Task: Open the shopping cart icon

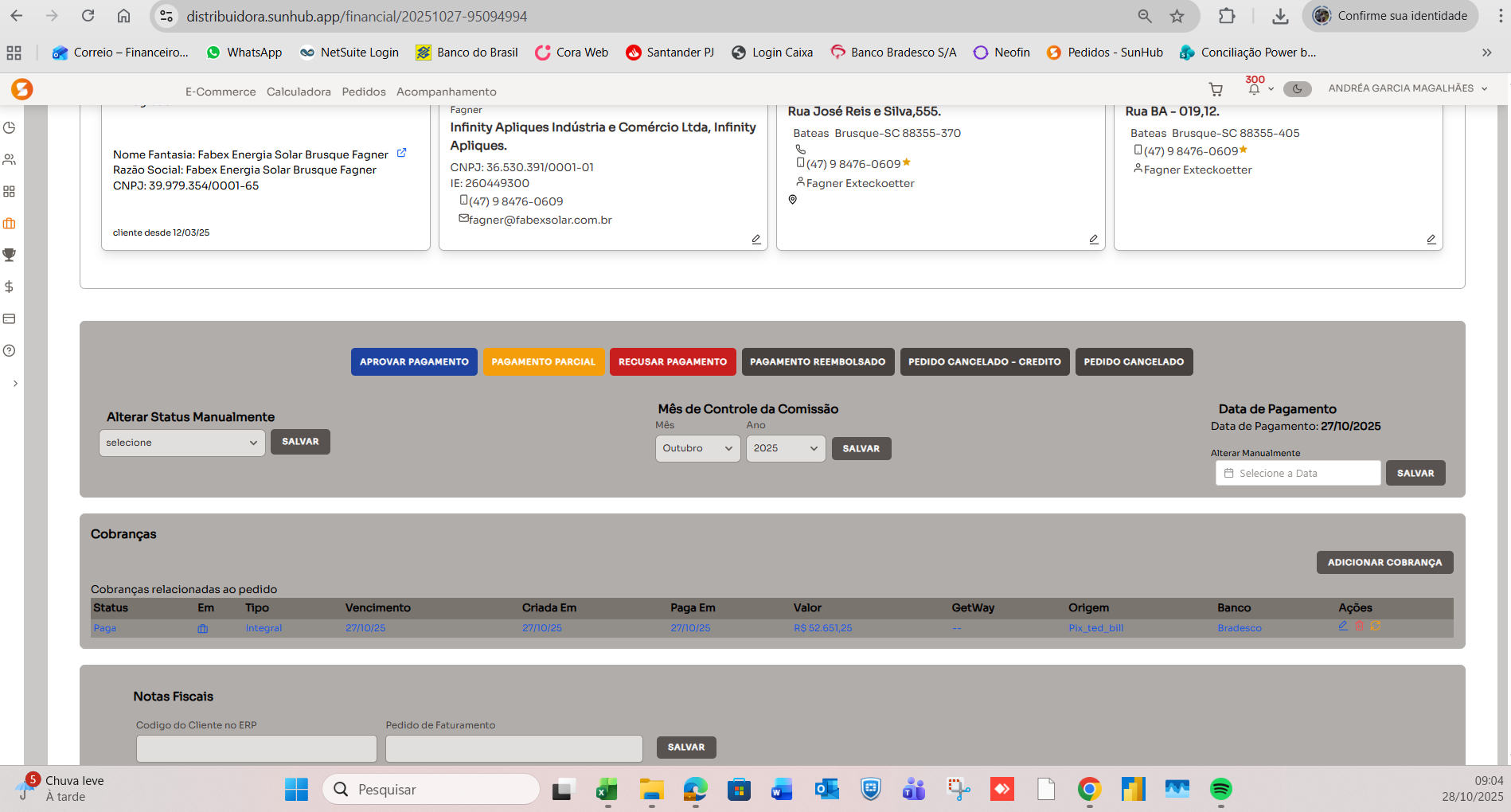Action: point(1216,89)
